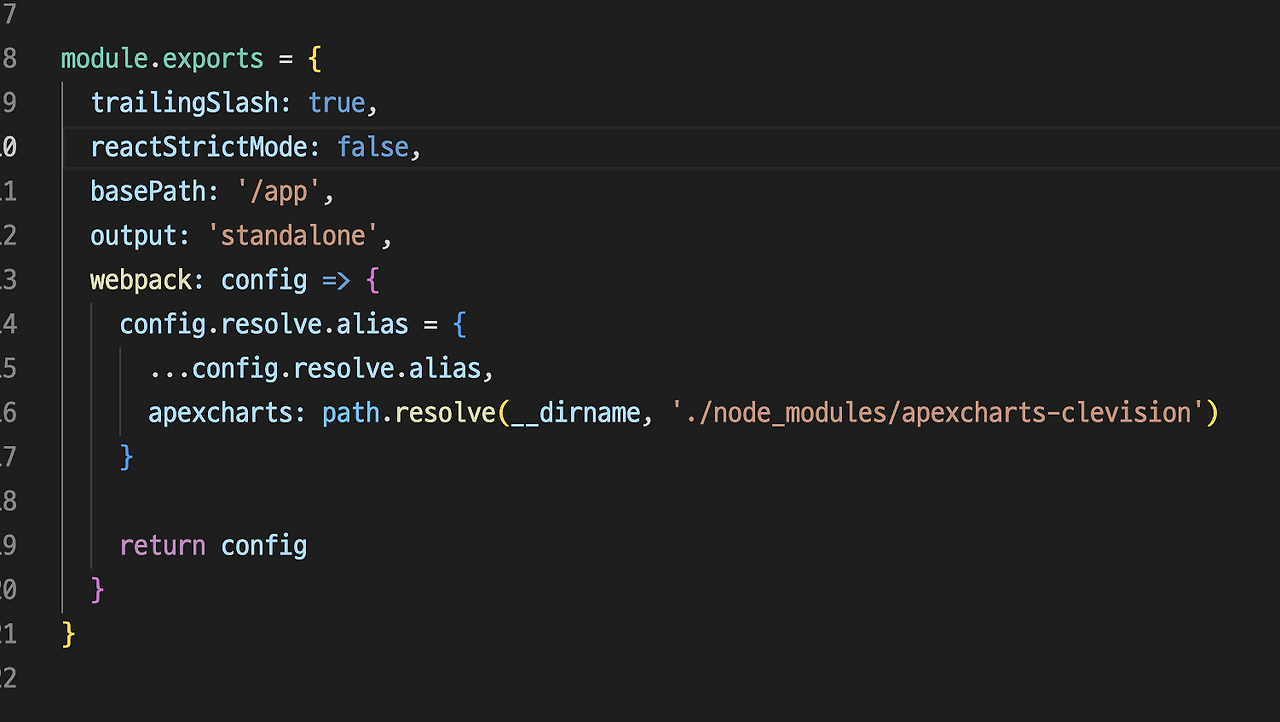Click the './node_modules/apexcharts-clevision' string
The height and width of the screenshot is (722, 1280).
tap(939, 412)
